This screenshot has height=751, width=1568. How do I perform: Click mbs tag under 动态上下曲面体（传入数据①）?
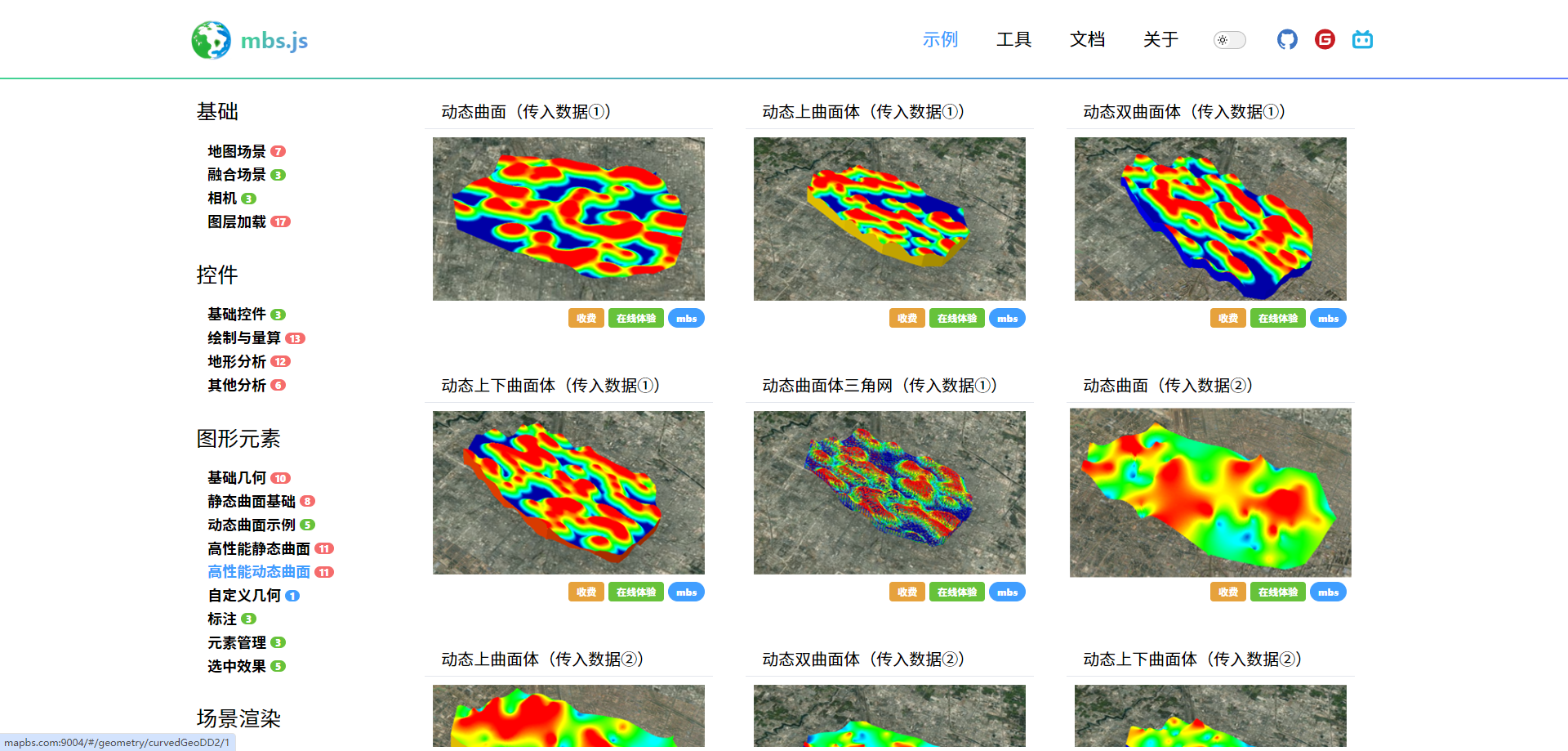pyautogui.click(x=687, y=592)
